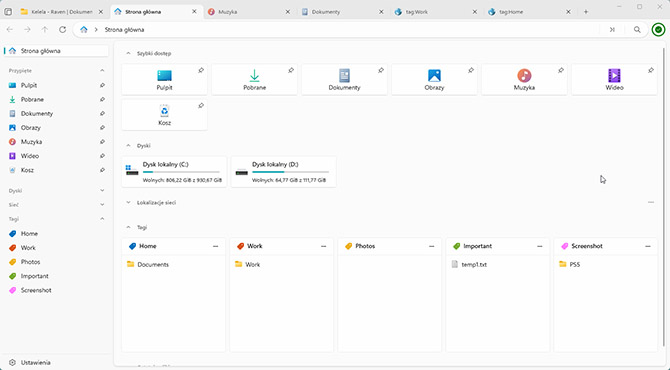
Task: Click the D: drive usage bar
Action: [x=291, y=172]
